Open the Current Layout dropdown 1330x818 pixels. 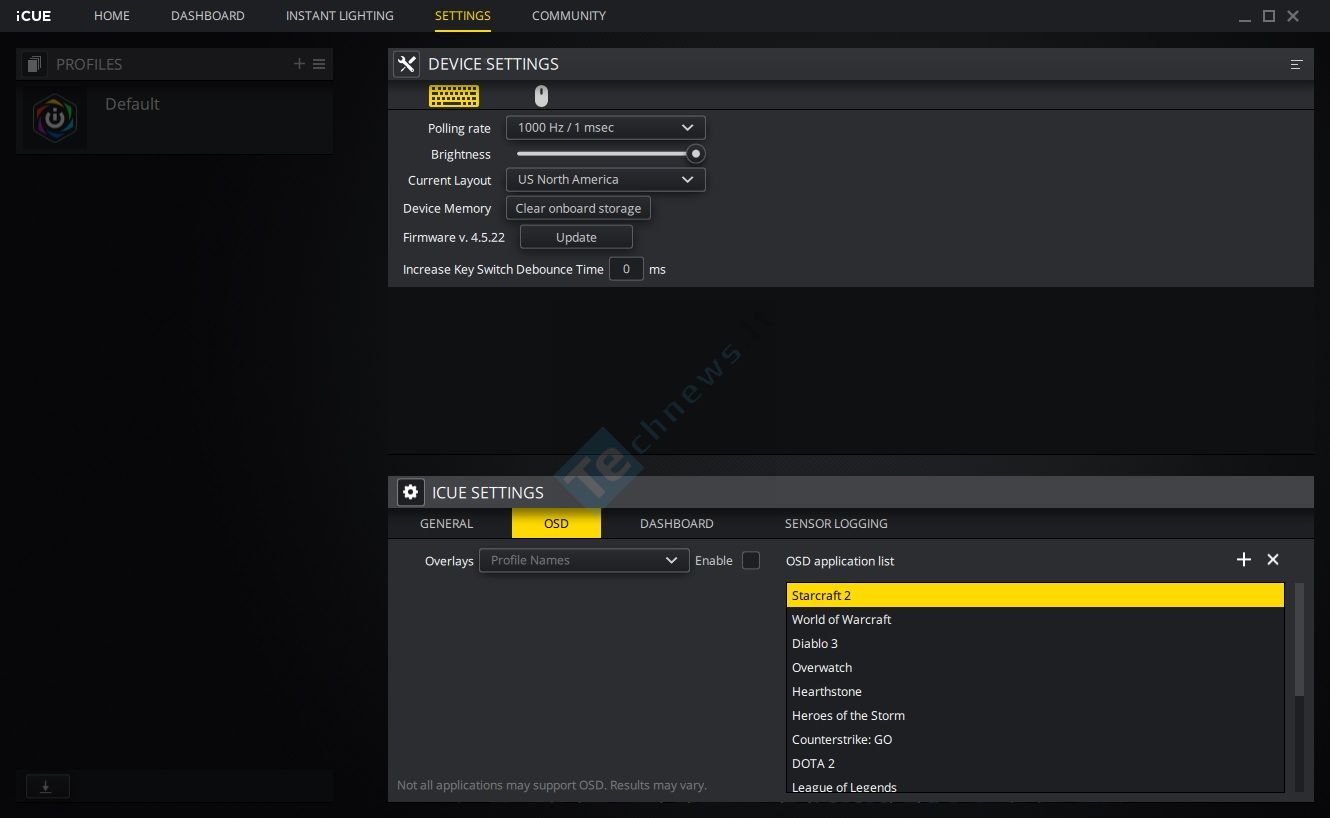(x=606, y=180)
